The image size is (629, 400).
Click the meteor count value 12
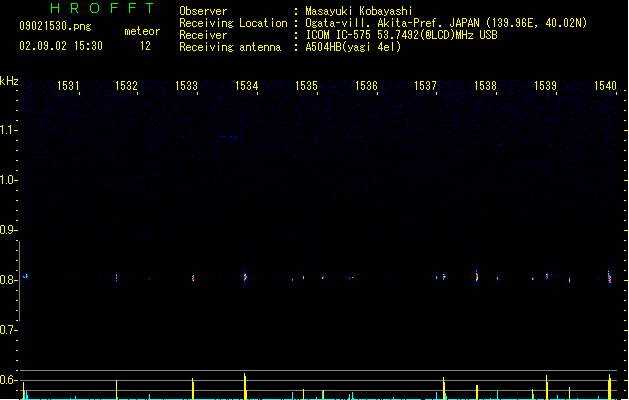pos(145,46)
